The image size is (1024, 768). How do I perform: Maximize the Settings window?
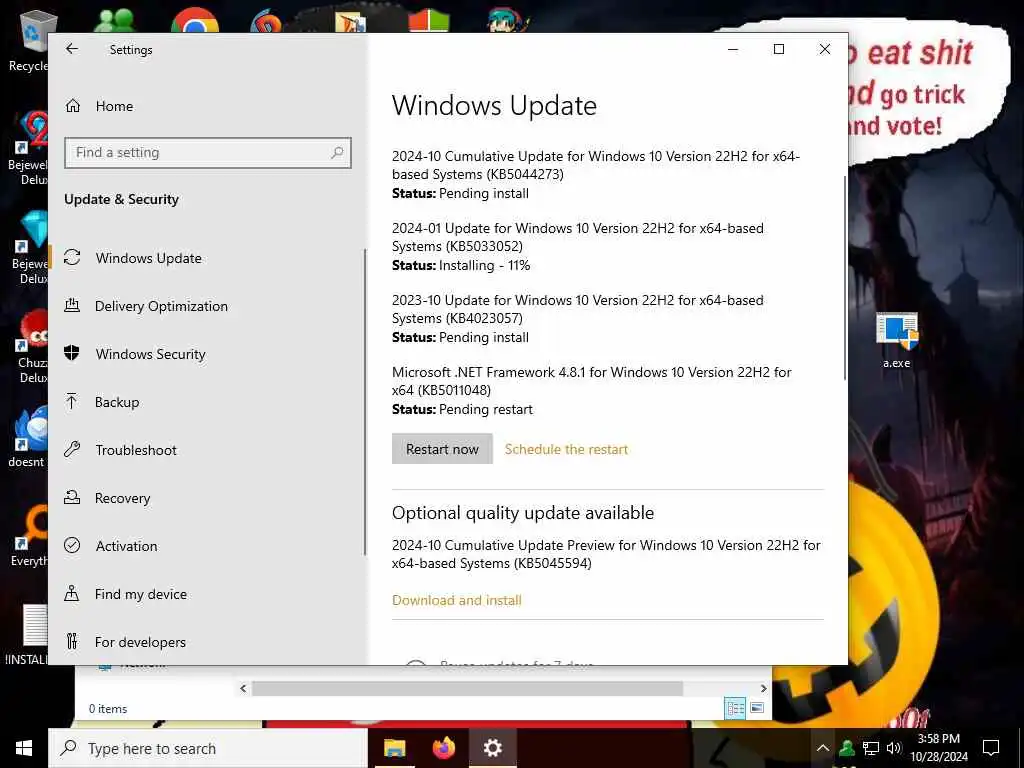click(x=778, y=49)
